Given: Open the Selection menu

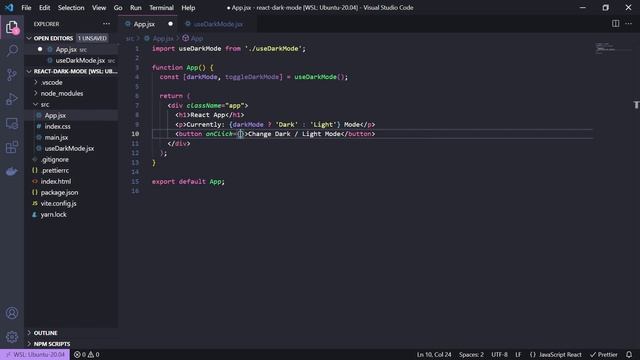Looking at the screenshot, I should click(x=71, y=8).
